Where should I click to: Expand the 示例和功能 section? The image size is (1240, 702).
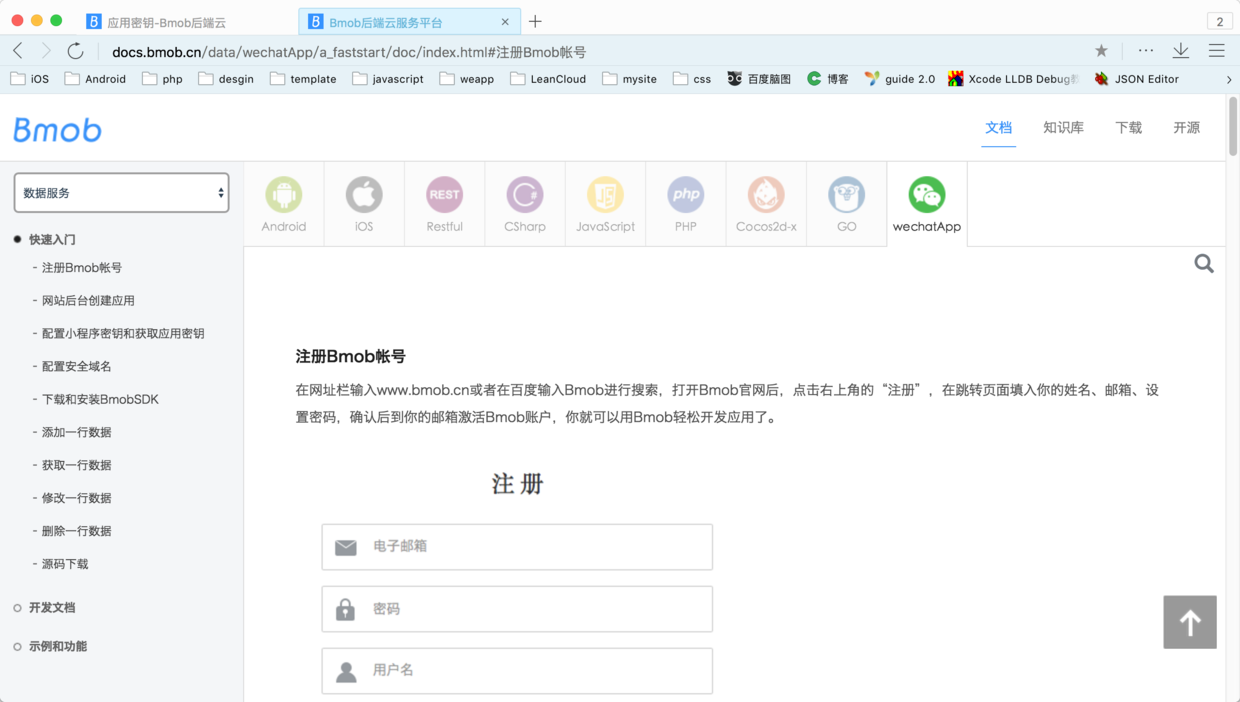click(x=50, y=647)
